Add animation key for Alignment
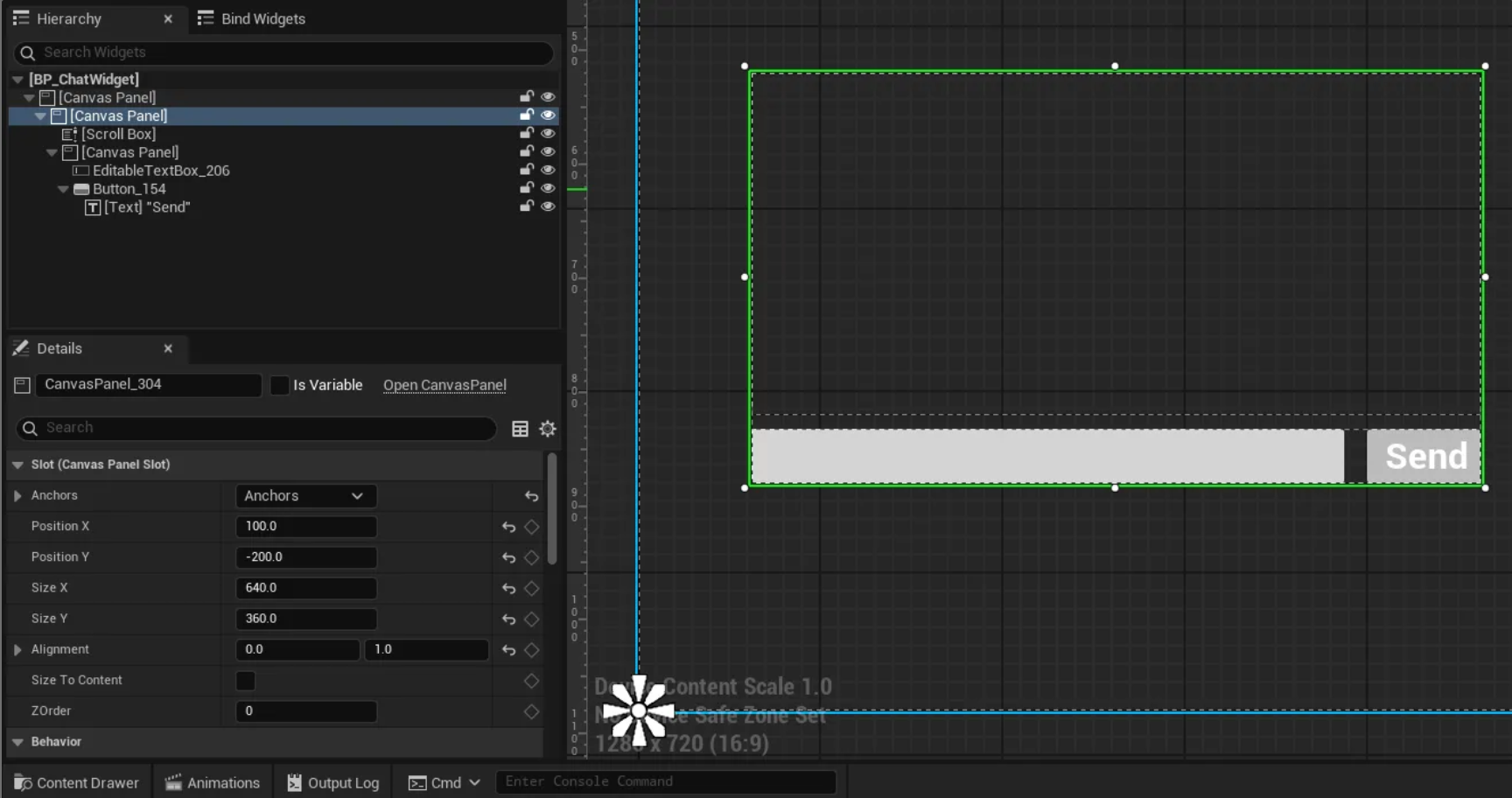This screenshot has width=1512, height=798. click(531, 650)
